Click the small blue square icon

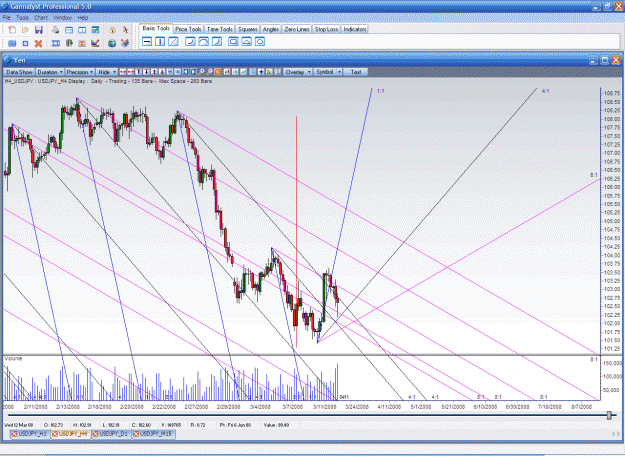point(25,43)
